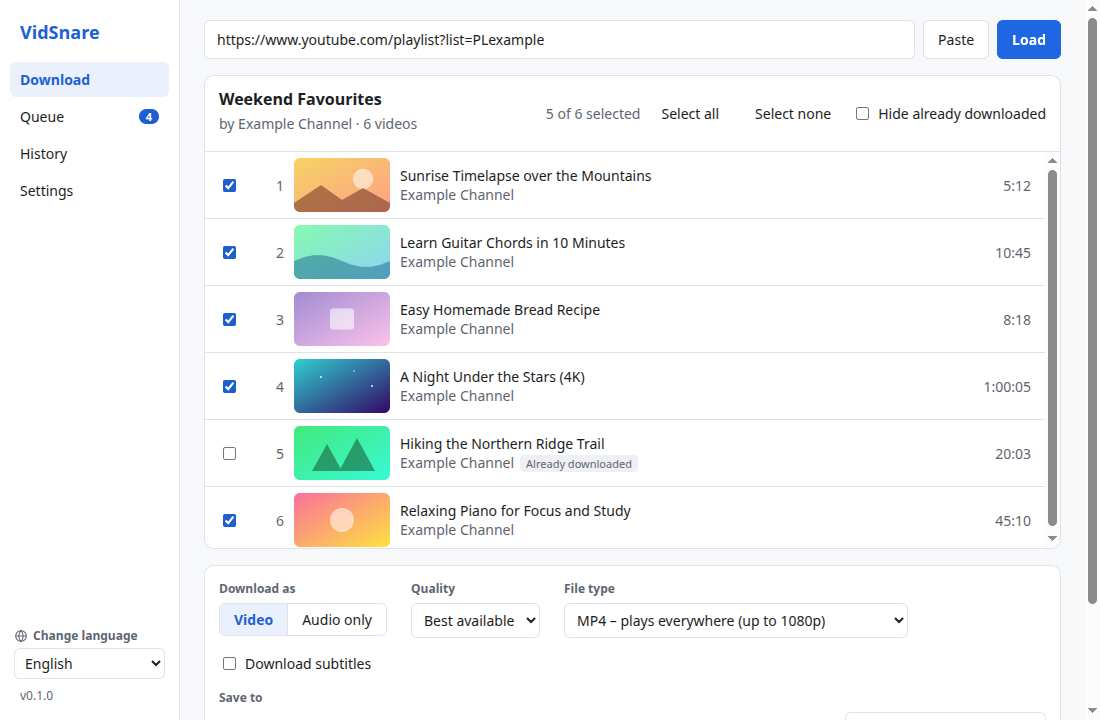
Task: Click the Paste button
Action: [955, 40]
